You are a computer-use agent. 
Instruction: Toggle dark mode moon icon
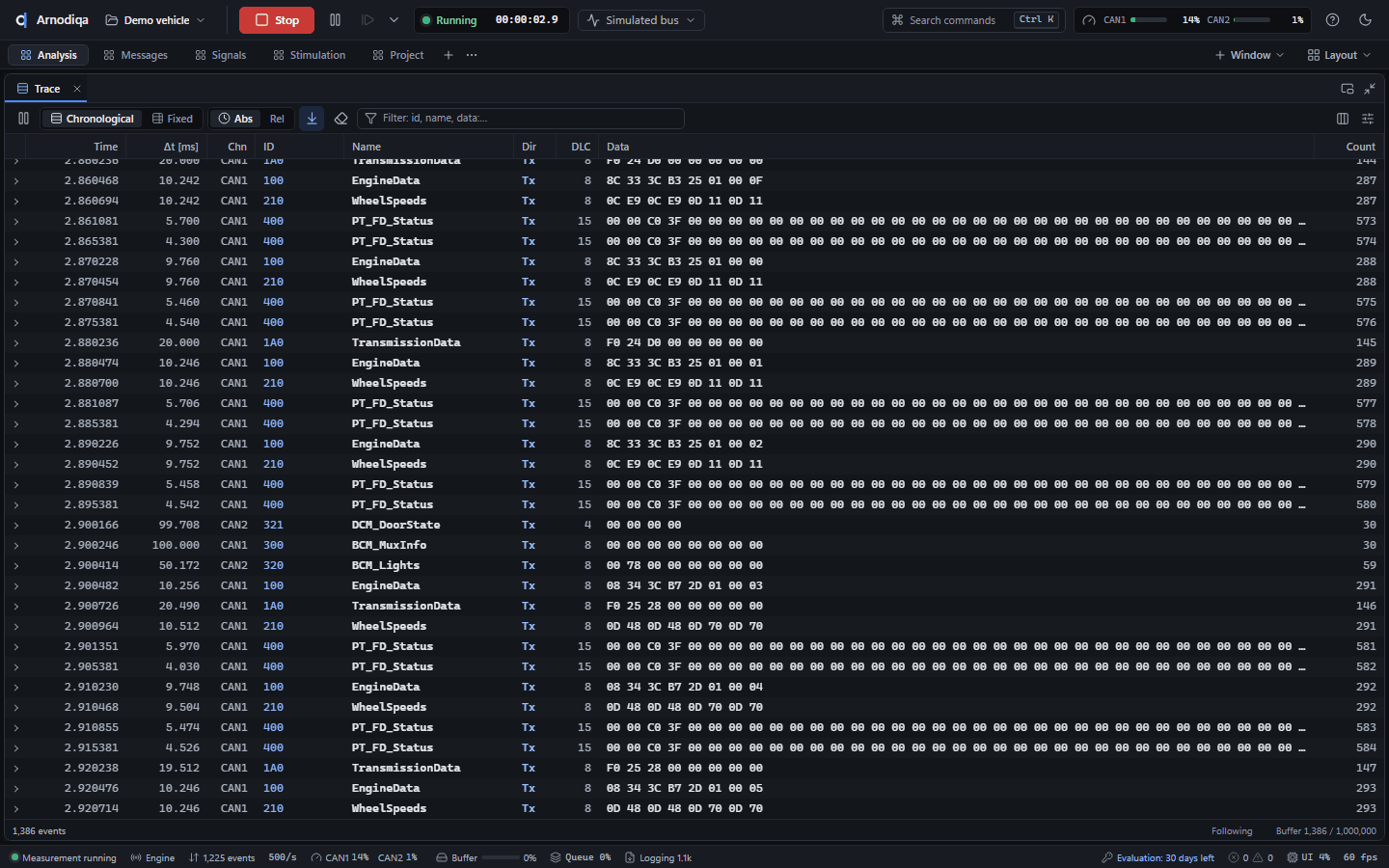1365,19
